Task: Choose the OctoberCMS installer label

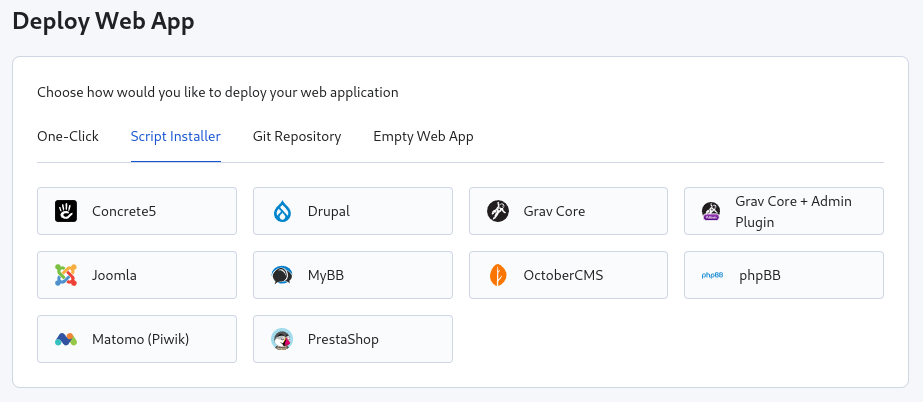Action: tap(563, 275)
